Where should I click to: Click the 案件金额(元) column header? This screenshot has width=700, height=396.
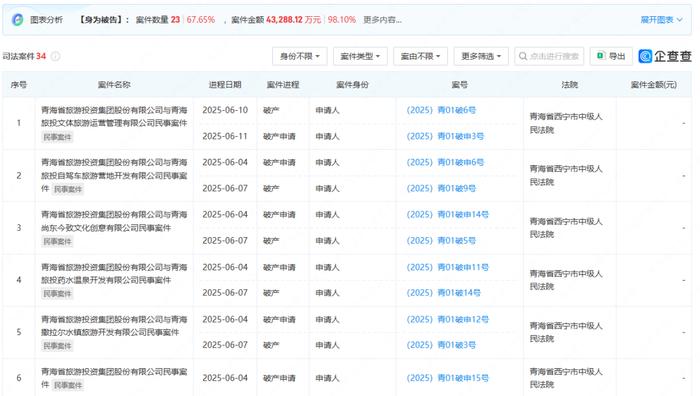(x=654, y=85)
